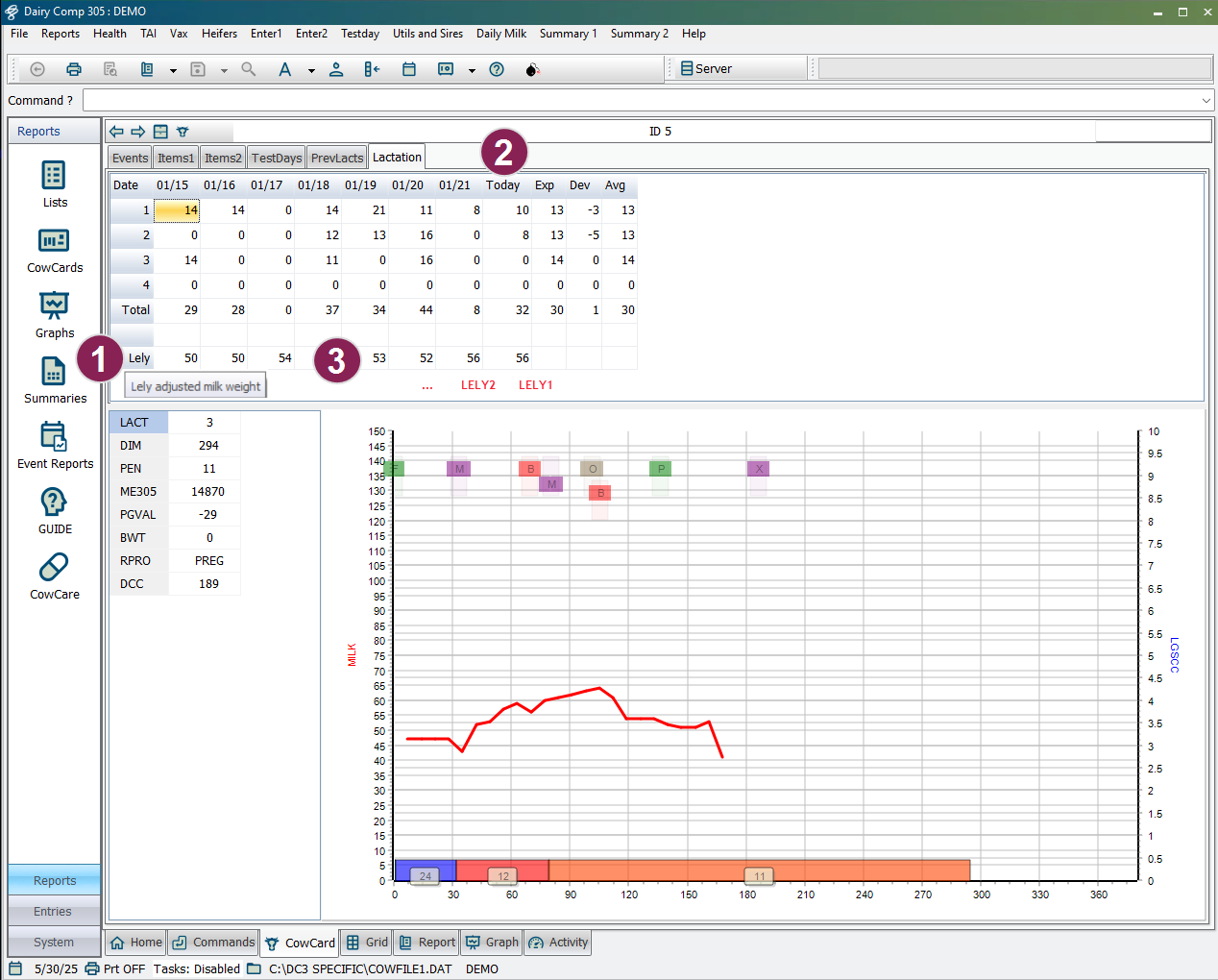Open the File menu

(19, 34)
